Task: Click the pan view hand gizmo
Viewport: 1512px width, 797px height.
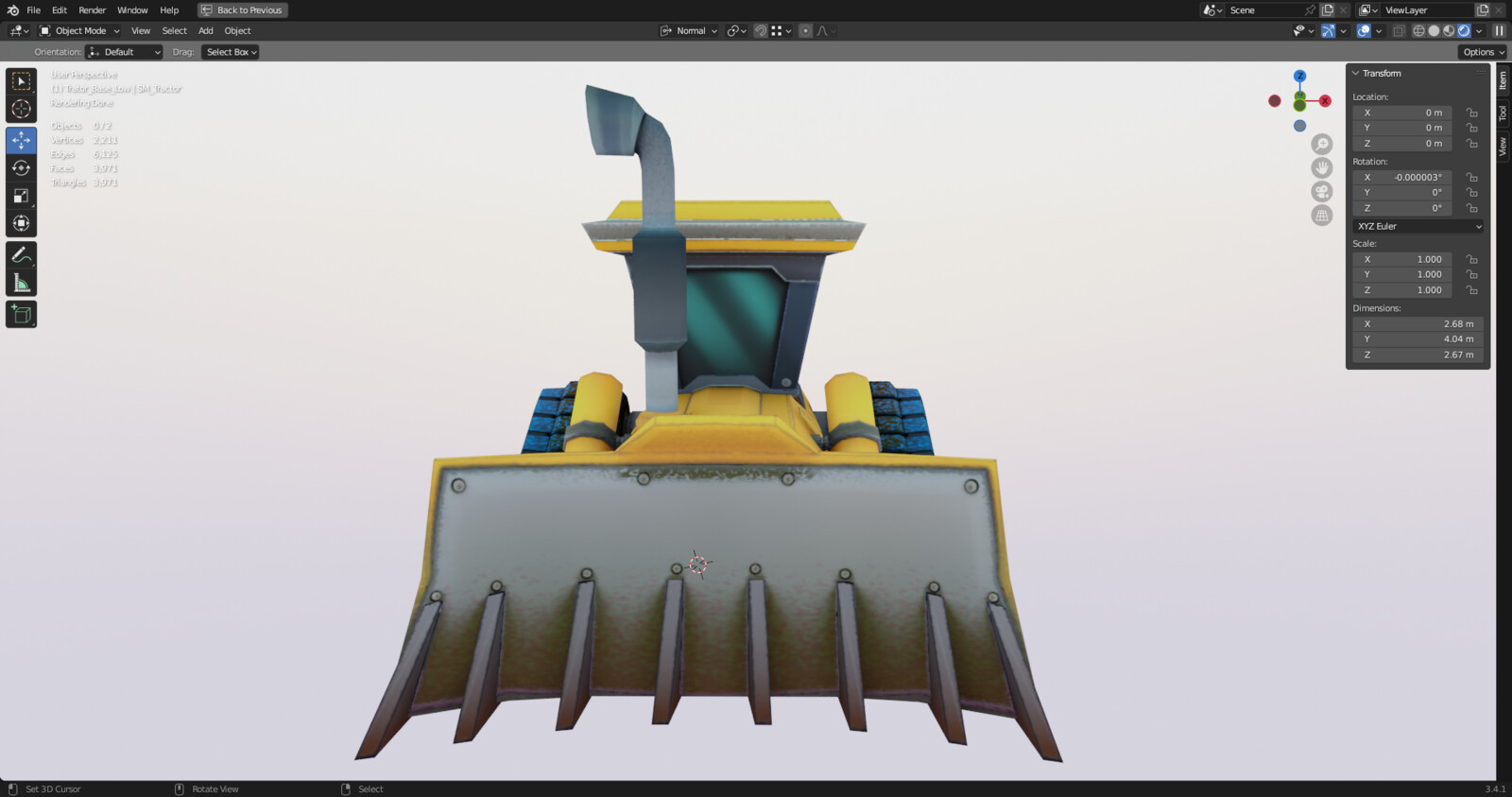Action: 1322,167
